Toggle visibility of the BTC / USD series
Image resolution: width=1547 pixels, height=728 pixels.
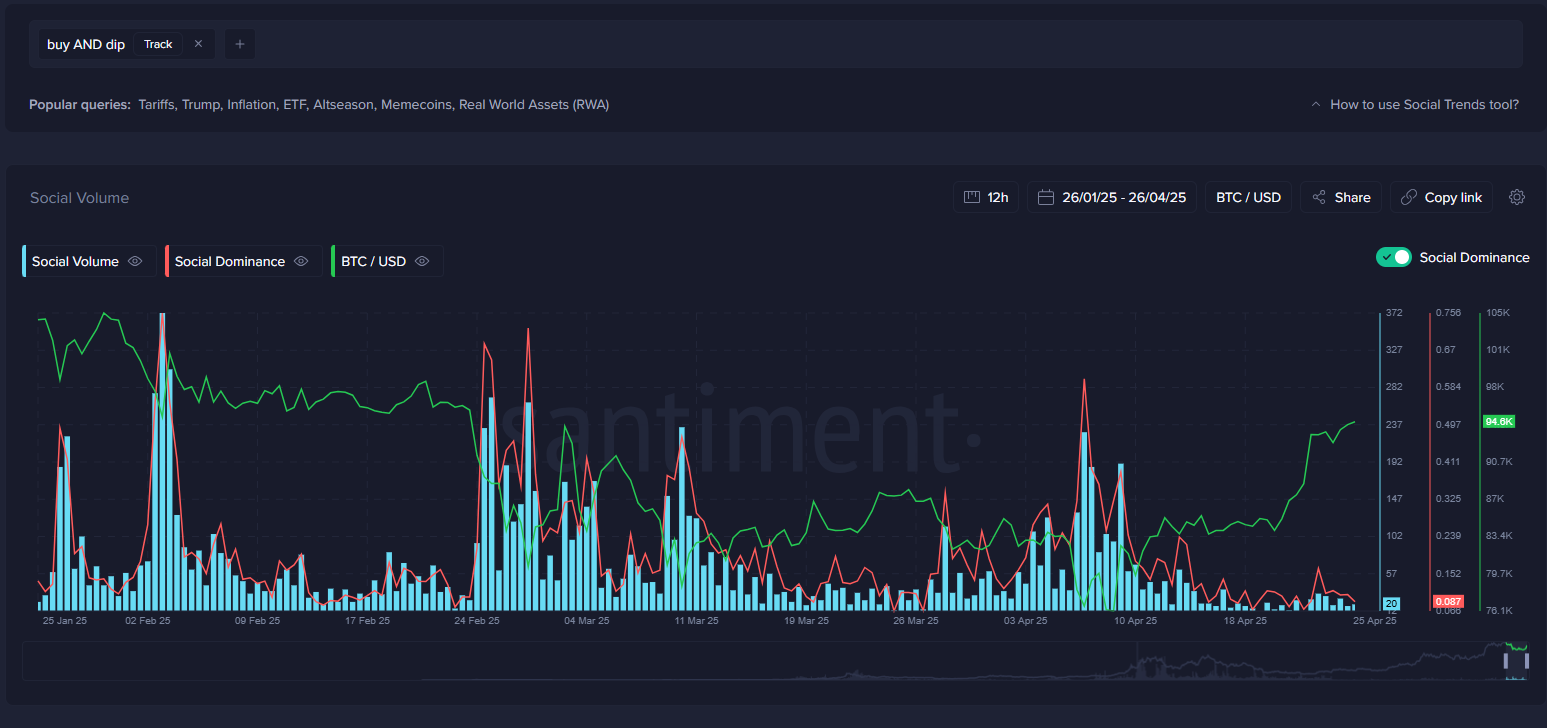coord(421,261)
